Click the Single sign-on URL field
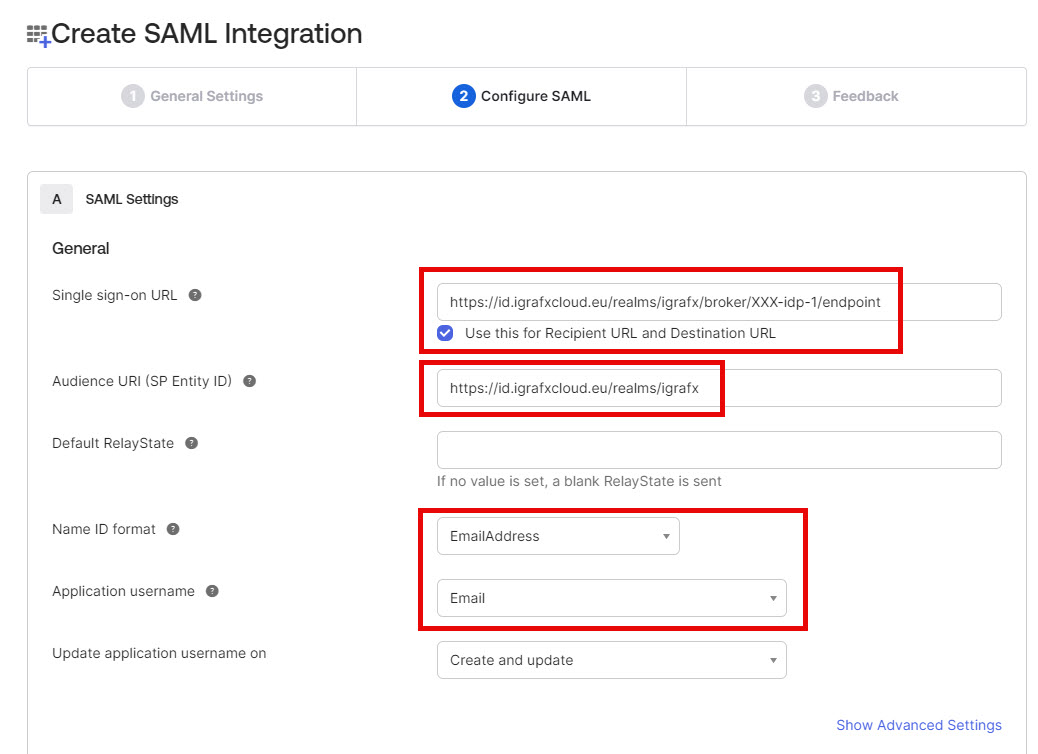 [718, 302]
